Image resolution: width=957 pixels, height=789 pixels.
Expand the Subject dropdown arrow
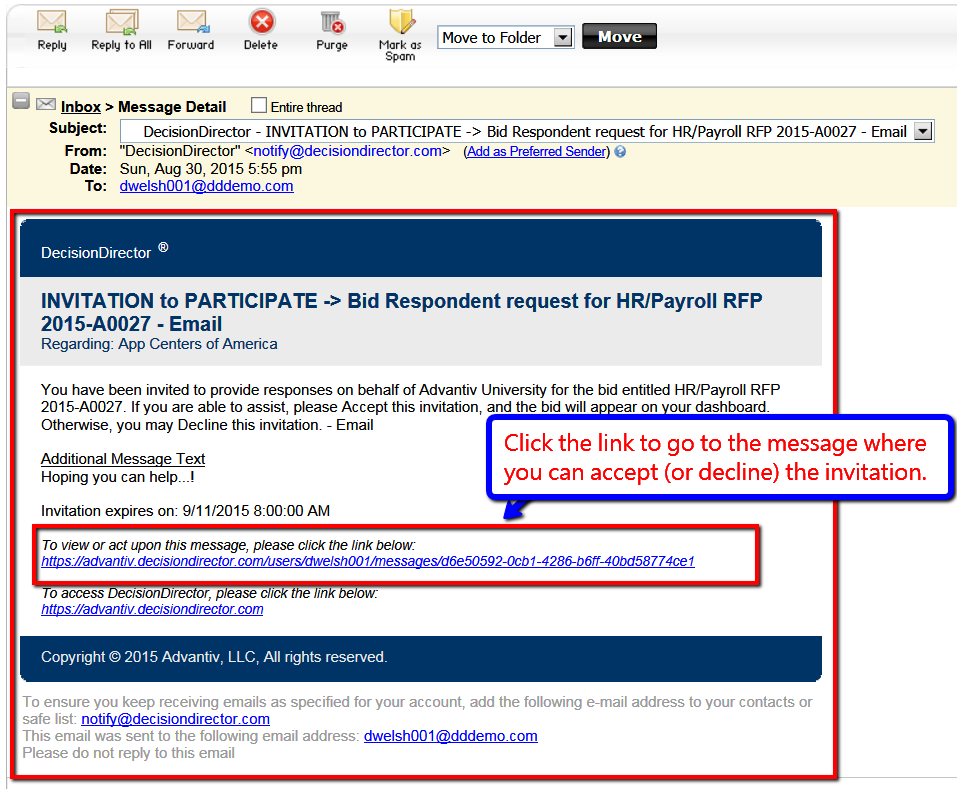[923, 131]
